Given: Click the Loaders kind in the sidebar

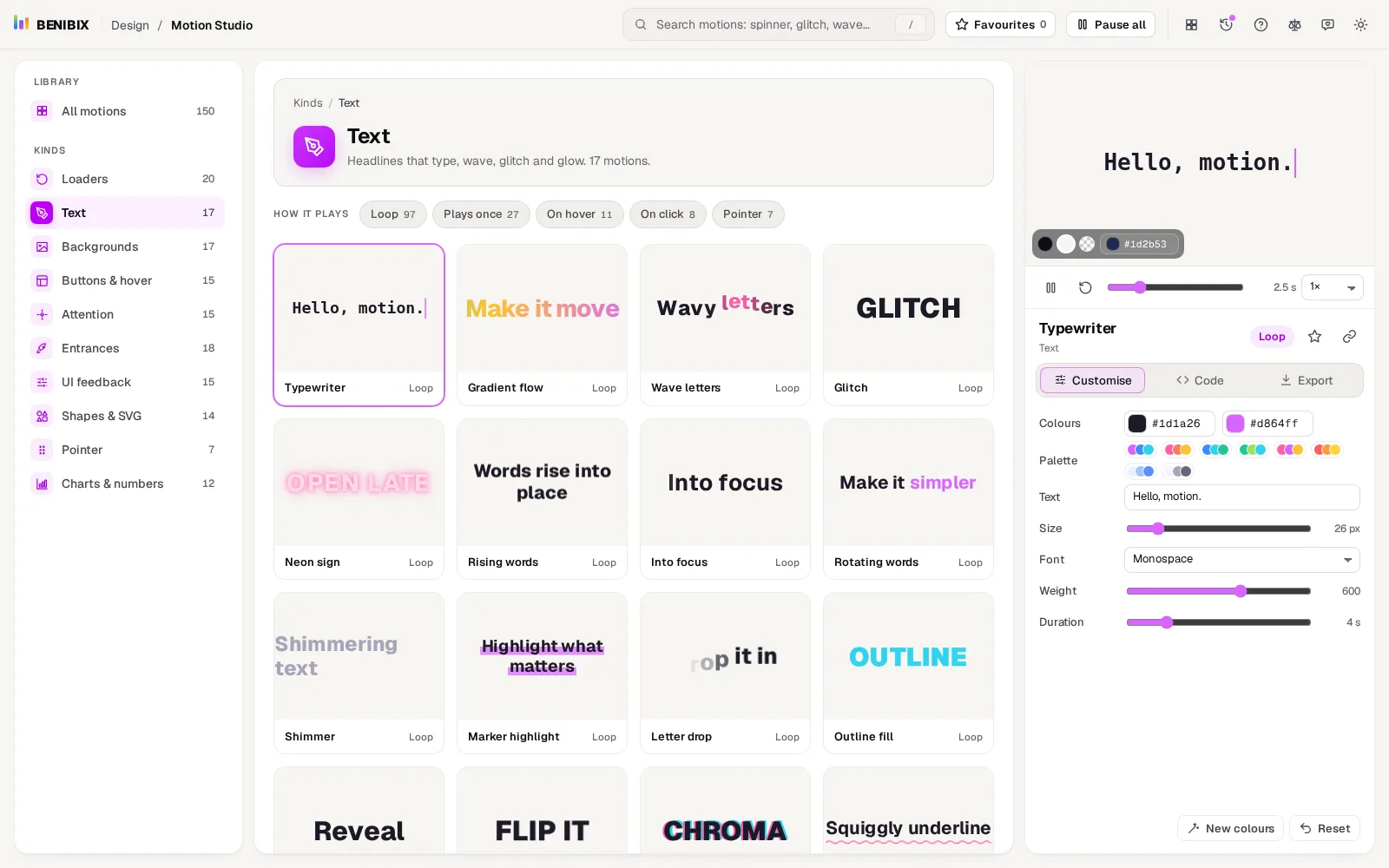Looking at the screenshot, I should pyautogui.click(x=126, y=179).
